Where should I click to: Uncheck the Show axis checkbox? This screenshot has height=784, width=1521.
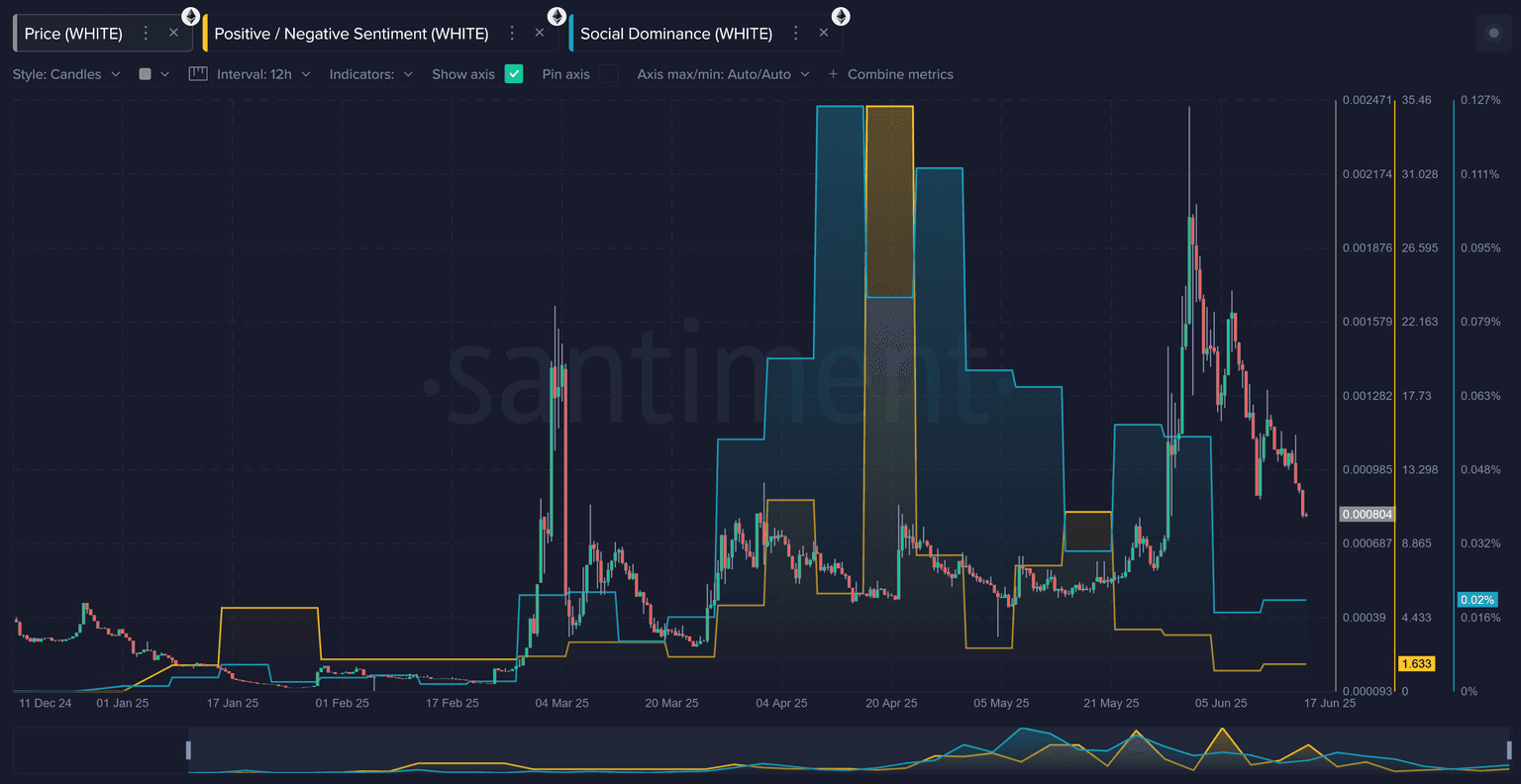pyautogui.click(x=514, y=74)
